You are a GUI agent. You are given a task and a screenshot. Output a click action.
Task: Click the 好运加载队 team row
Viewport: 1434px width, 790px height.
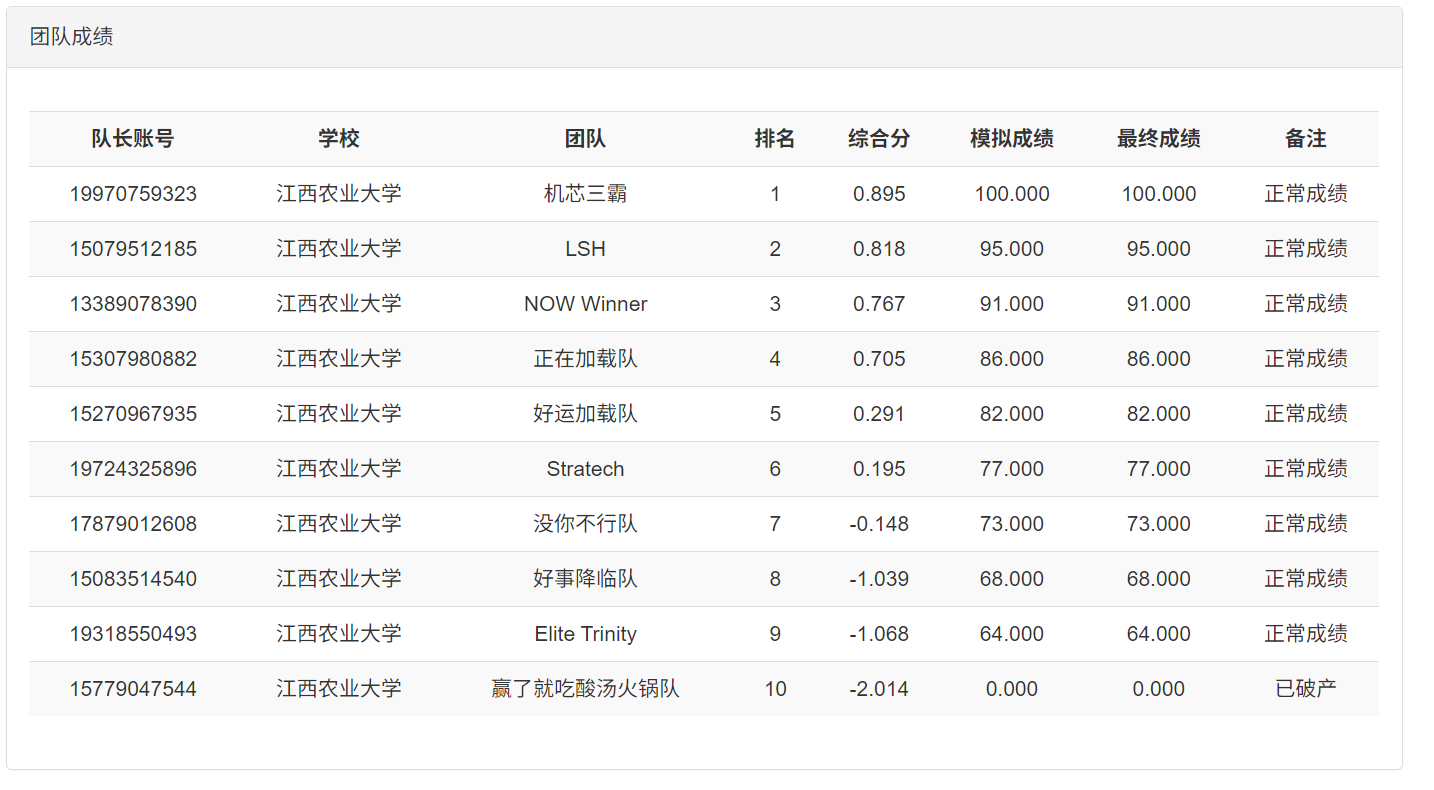pyautogui.click(x=585, y=414)
